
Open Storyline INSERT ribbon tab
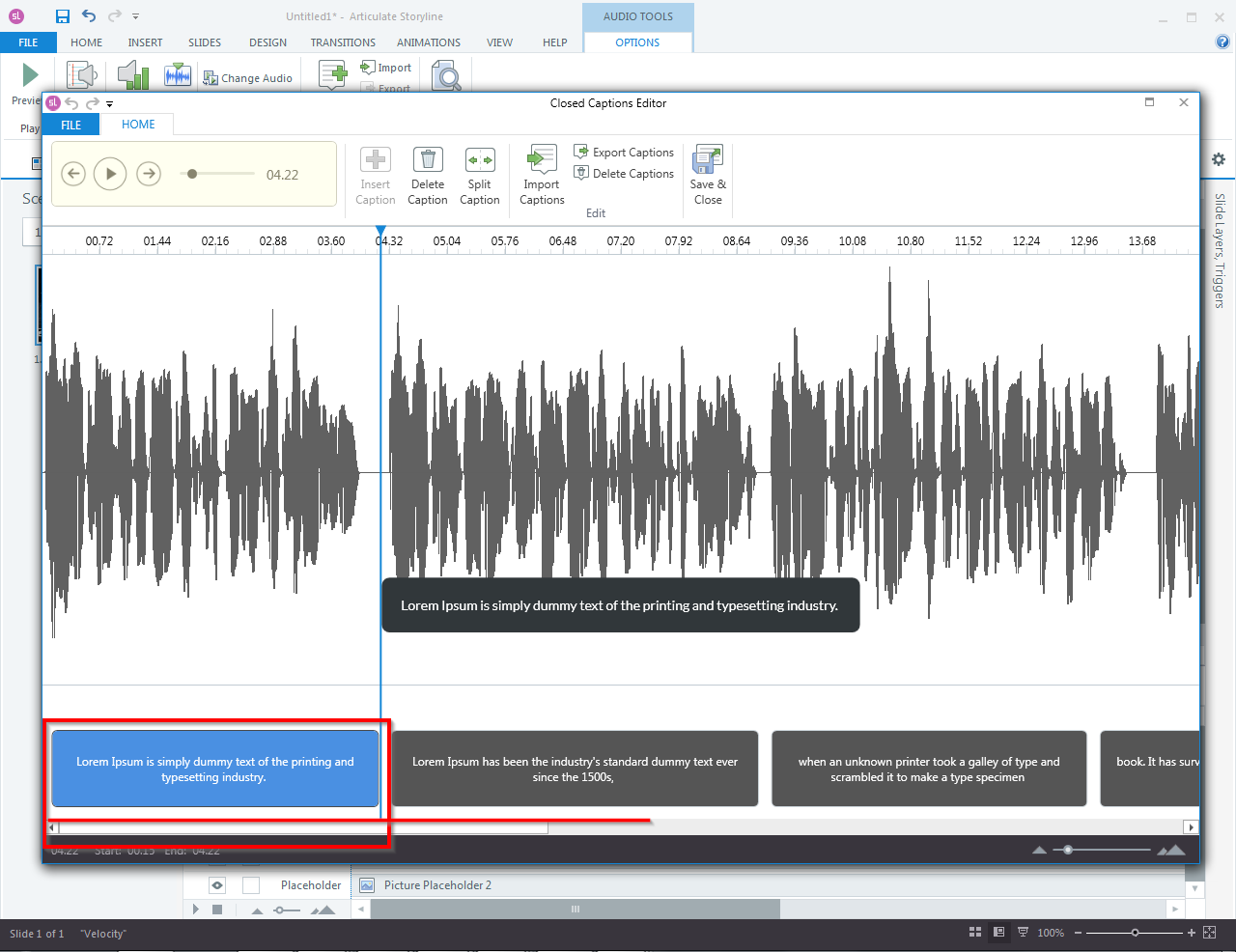click(145, 42)
